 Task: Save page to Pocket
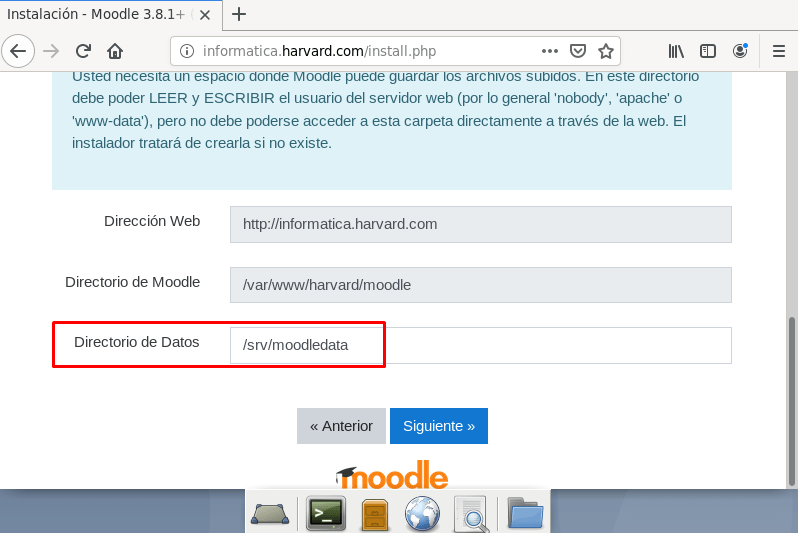click(578, 51)
